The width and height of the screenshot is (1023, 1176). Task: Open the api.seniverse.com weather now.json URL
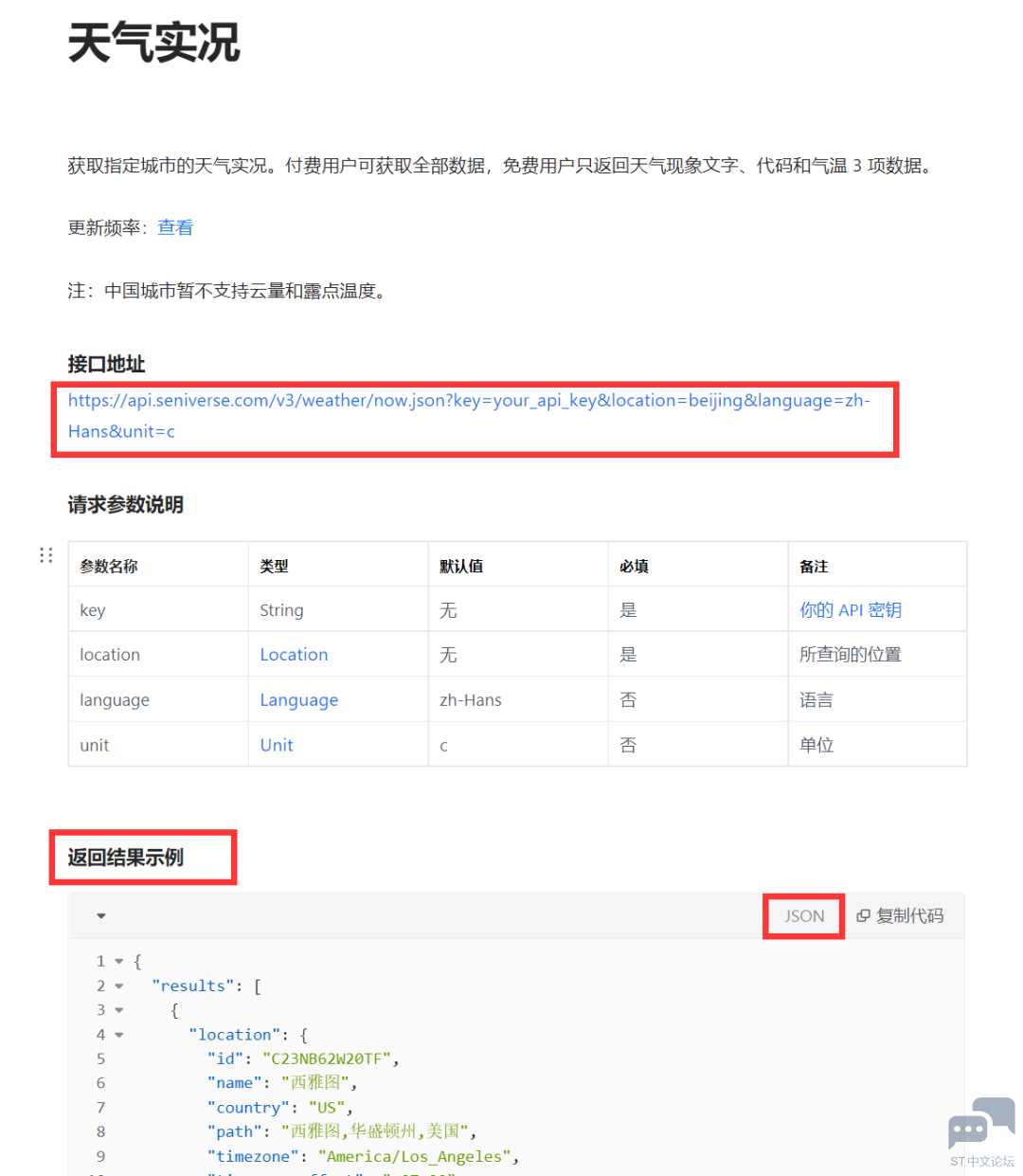(469, 415)
